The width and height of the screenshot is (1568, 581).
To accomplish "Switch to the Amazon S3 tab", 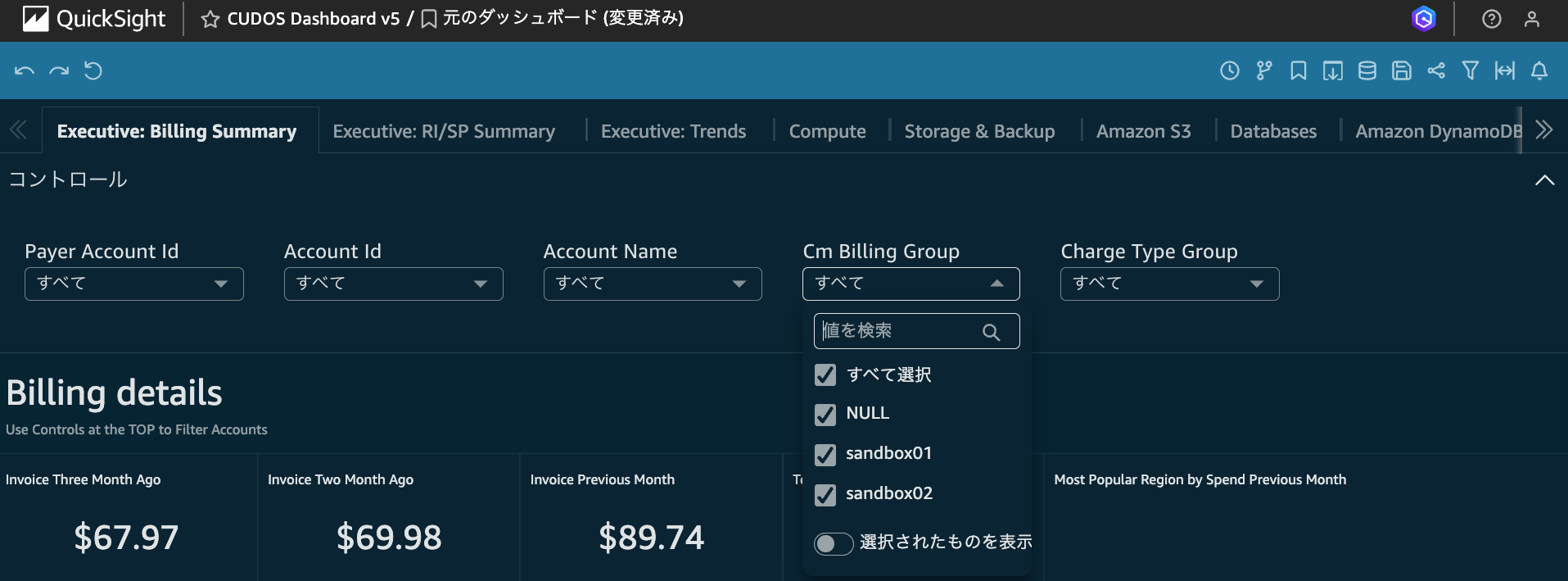I will pos(1144,131).
